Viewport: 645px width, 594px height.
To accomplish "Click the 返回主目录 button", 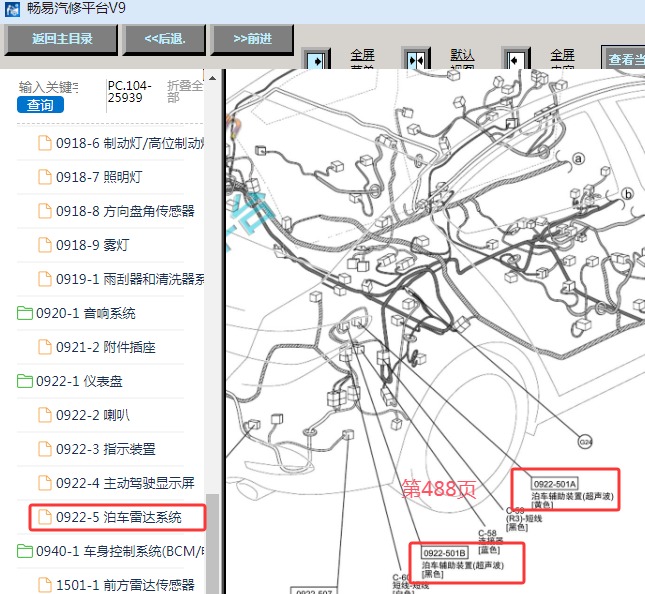I will click(61, 39).
